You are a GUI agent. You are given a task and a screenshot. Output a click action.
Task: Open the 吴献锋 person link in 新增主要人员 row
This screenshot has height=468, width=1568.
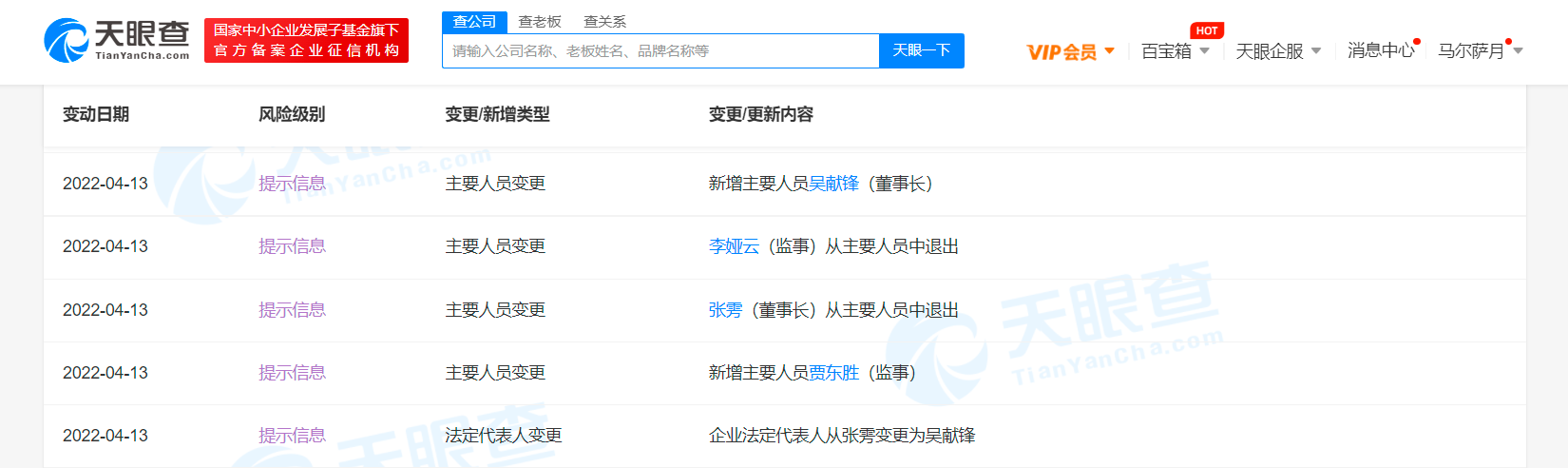pyautogui.click(x=833, y=184)
